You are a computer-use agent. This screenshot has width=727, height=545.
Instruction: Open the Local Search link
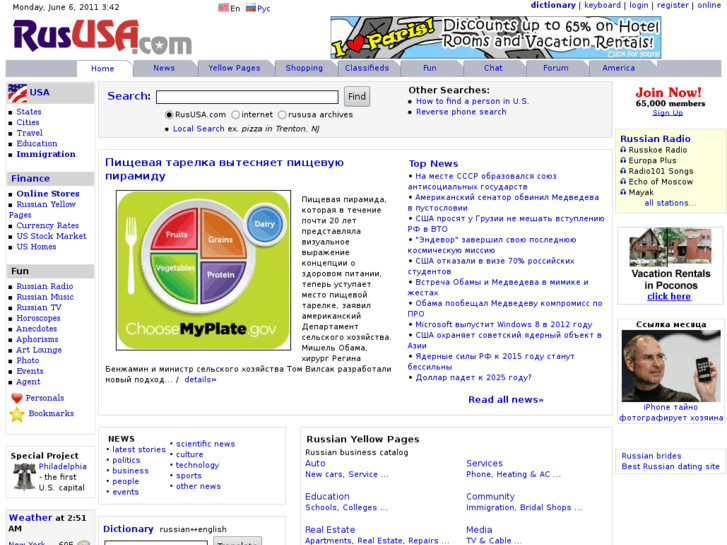198,129
